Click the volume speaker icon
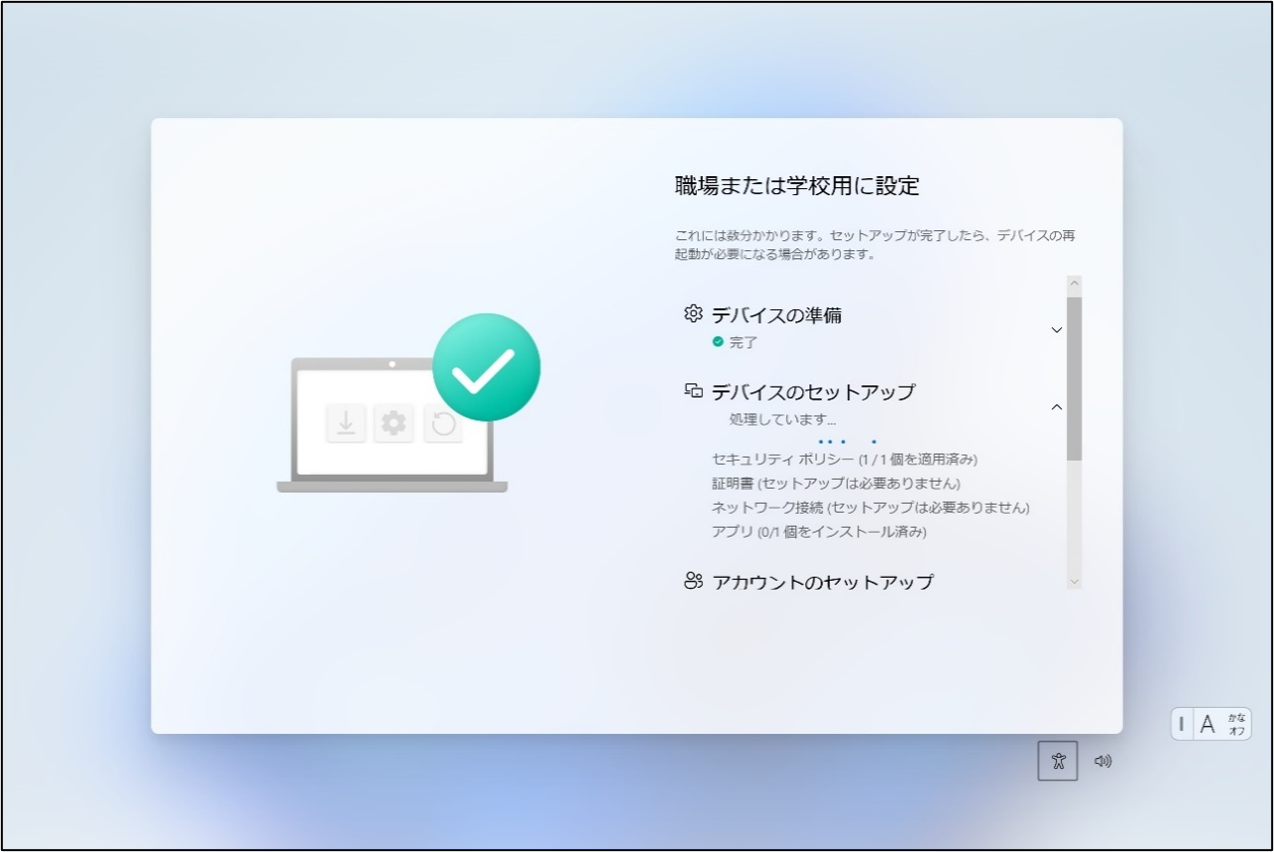This screenshot has width=1274, height=852. pos(1103,761)
